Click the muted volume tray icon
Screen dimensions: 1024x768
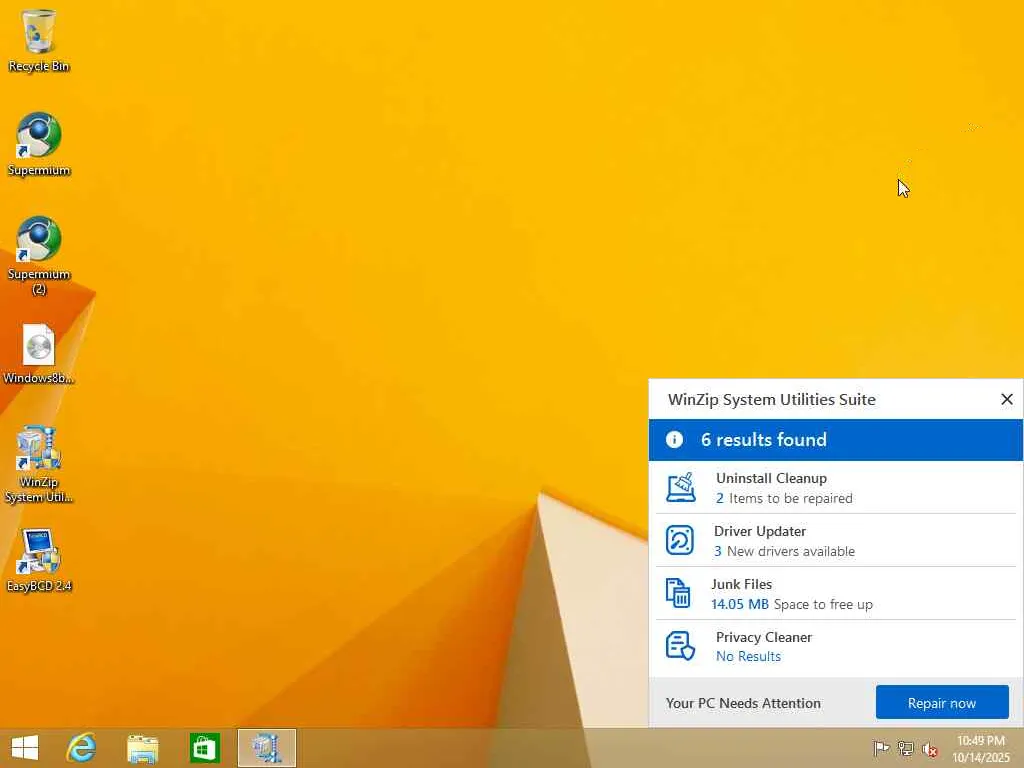[x=929, y=749]
